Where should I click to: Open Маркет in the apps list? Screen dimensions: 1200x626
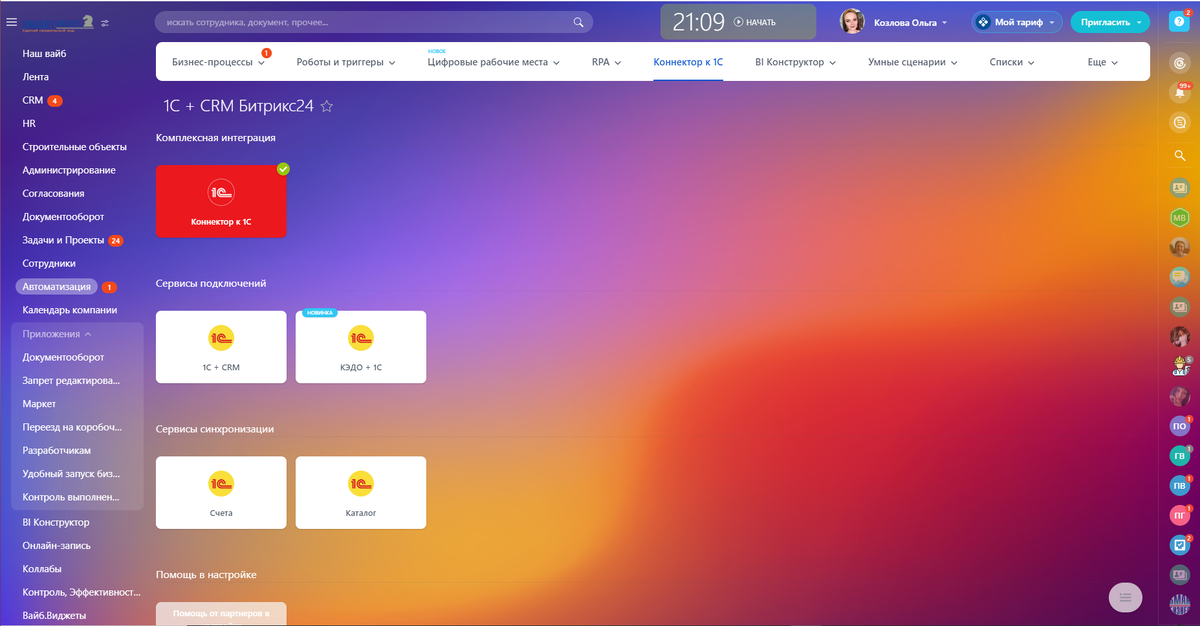coord(40,404)
